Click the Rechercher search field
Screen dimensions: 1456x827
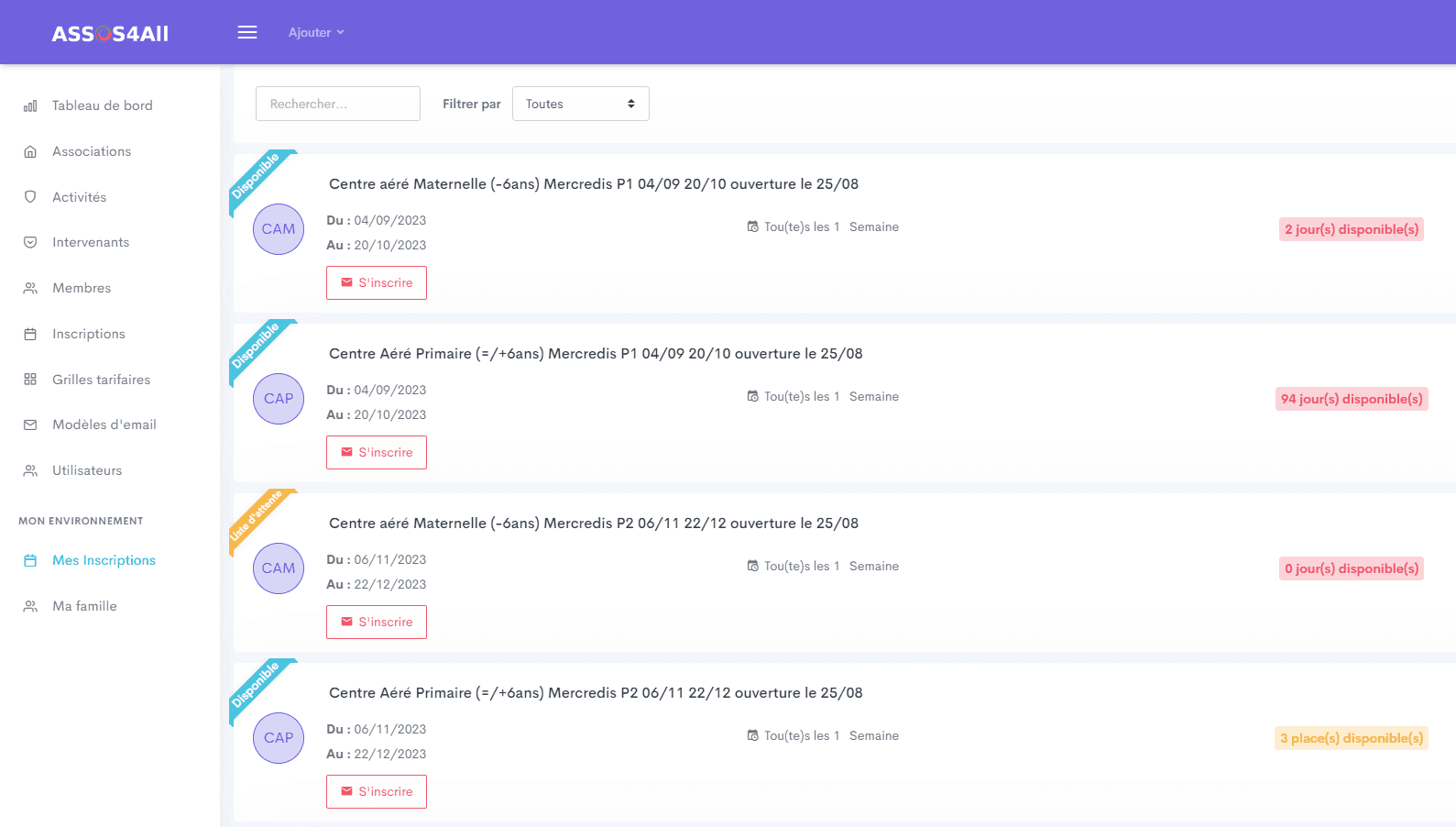pyautogui.click(x=338, y=104)
